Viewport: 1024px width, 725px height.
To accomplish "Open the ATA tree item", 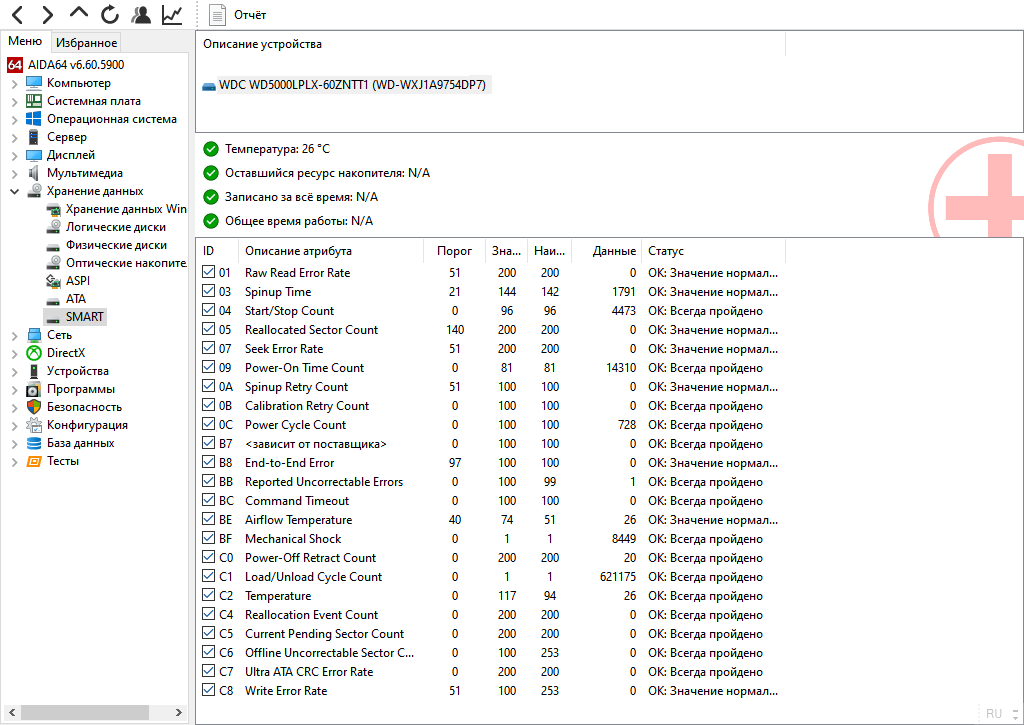I will tap(76, 298).
